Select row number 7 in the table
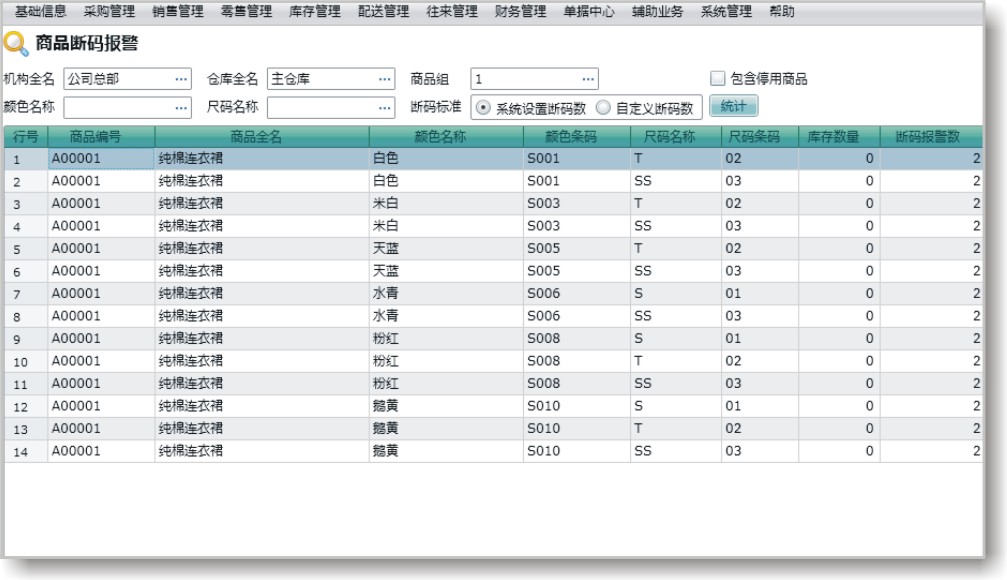 [x=26, y=294]
